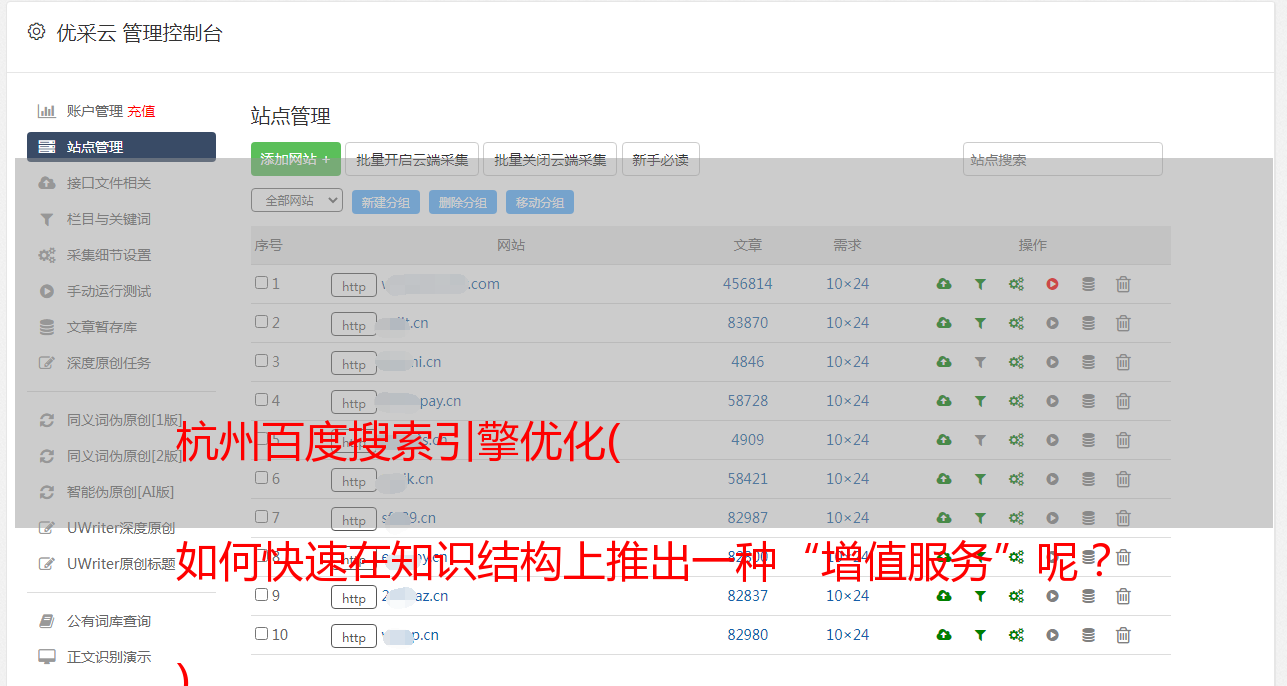Click play icon in the 4909 row
Screen dimensions: 1287x686
point(1052,440)
